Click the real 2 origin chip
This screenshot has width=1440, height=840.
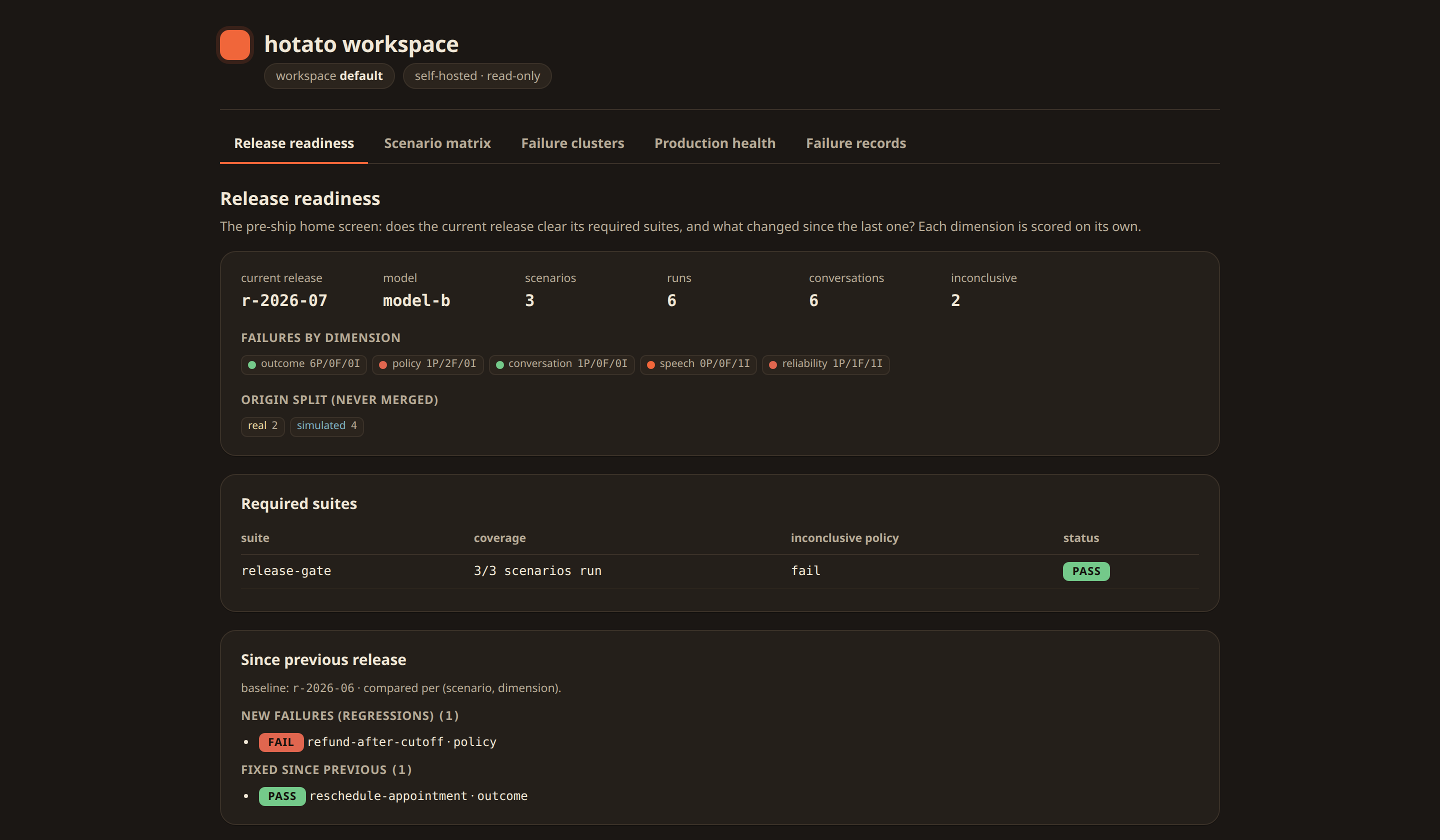(x=263, y=426)
